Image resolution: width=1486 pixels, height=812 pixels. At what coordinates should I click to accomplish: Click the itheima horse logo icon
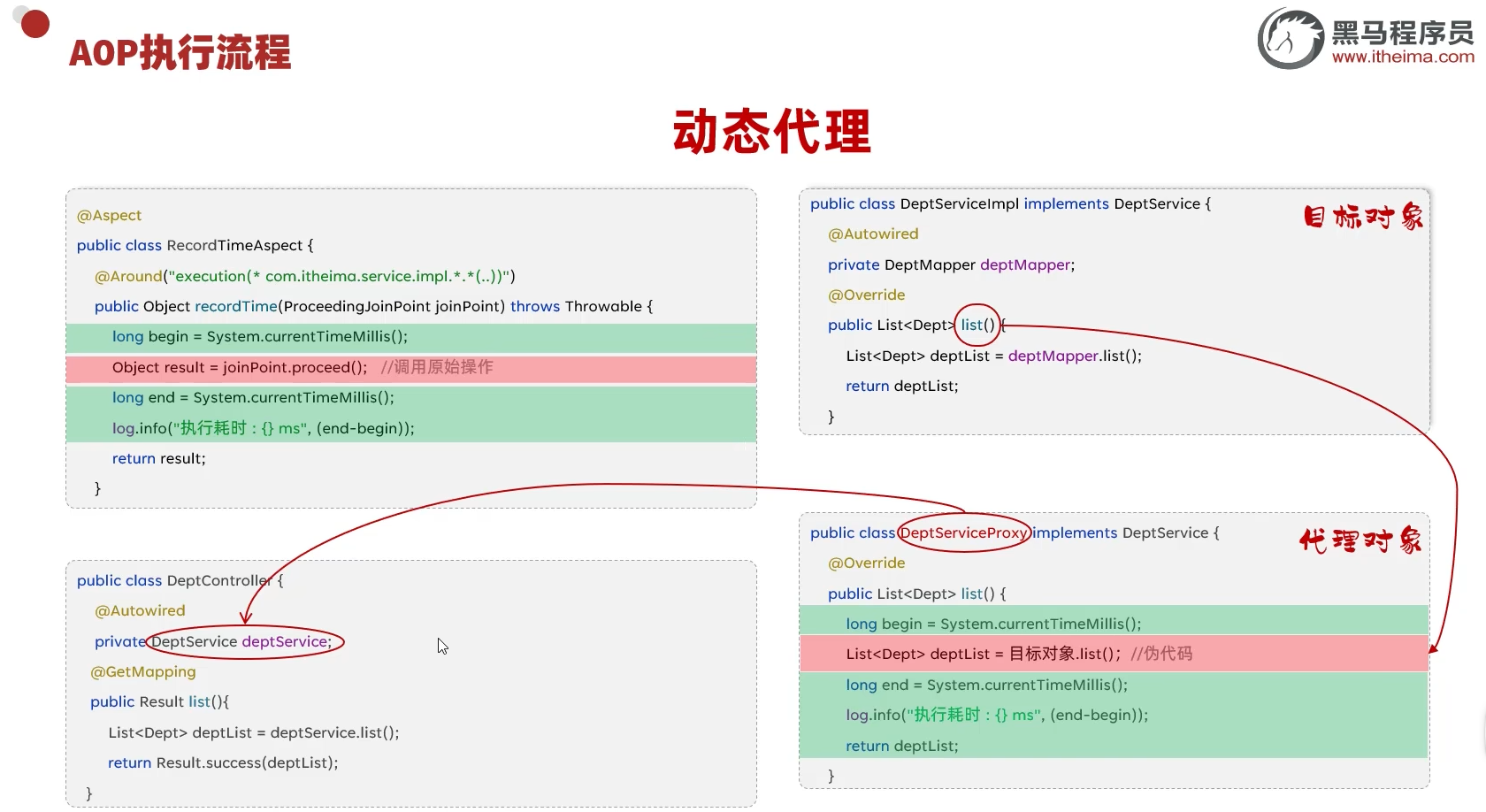click(x=1291, y=38)
